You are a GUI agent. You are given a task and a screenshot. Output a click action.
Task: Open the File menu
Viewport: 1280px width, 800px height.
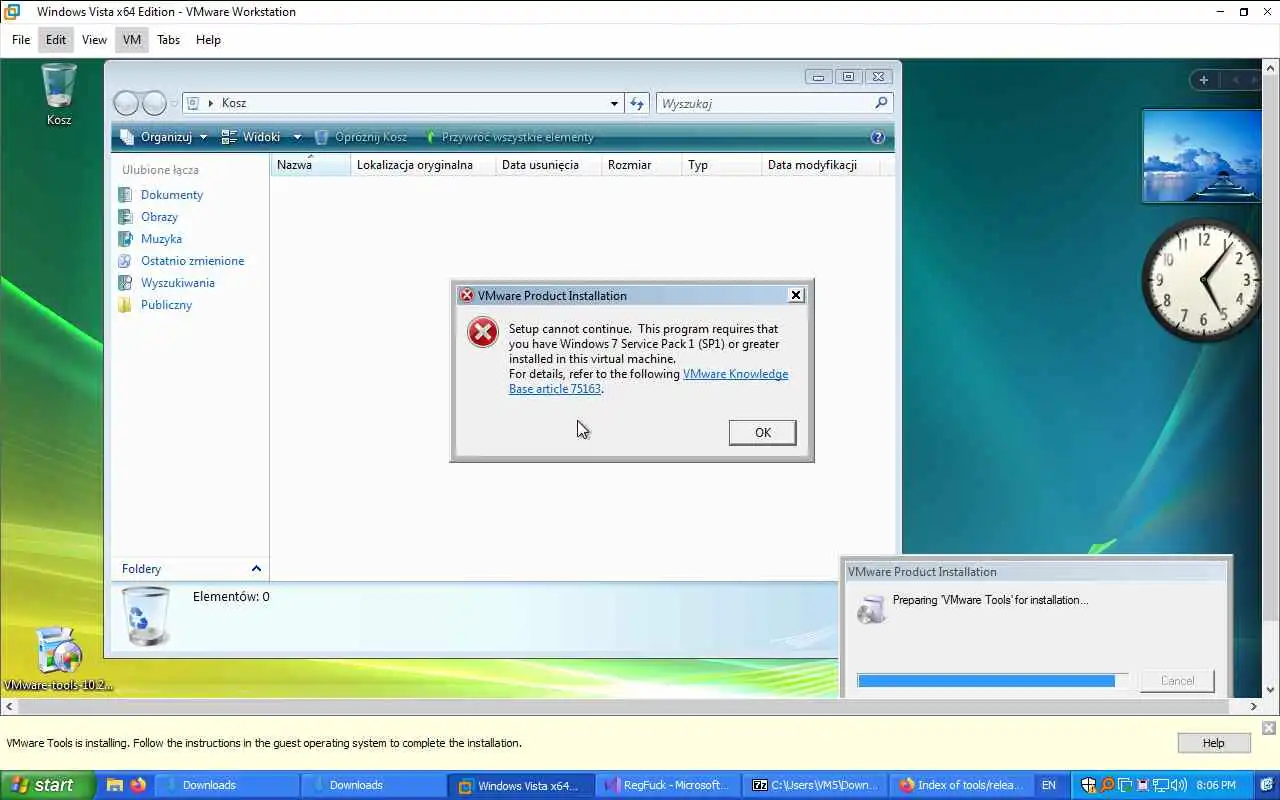click(x=21, y=40)
